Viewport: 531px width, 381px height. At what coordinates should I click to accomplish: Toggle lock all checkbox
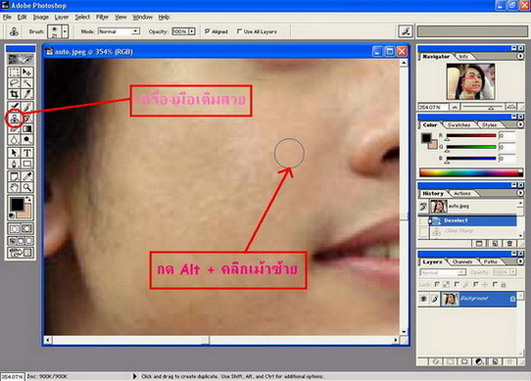tap(495, 284)
